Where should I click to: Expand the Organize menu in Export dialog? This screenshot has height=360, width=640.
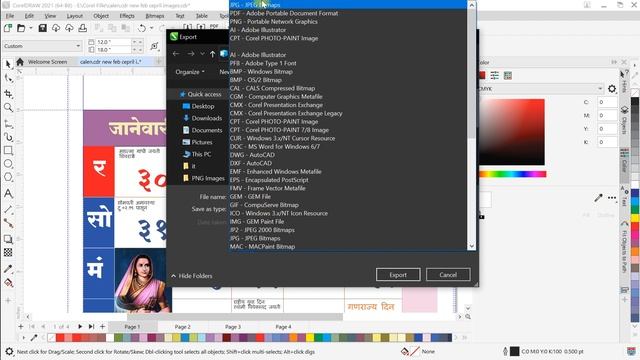[190, 72]
